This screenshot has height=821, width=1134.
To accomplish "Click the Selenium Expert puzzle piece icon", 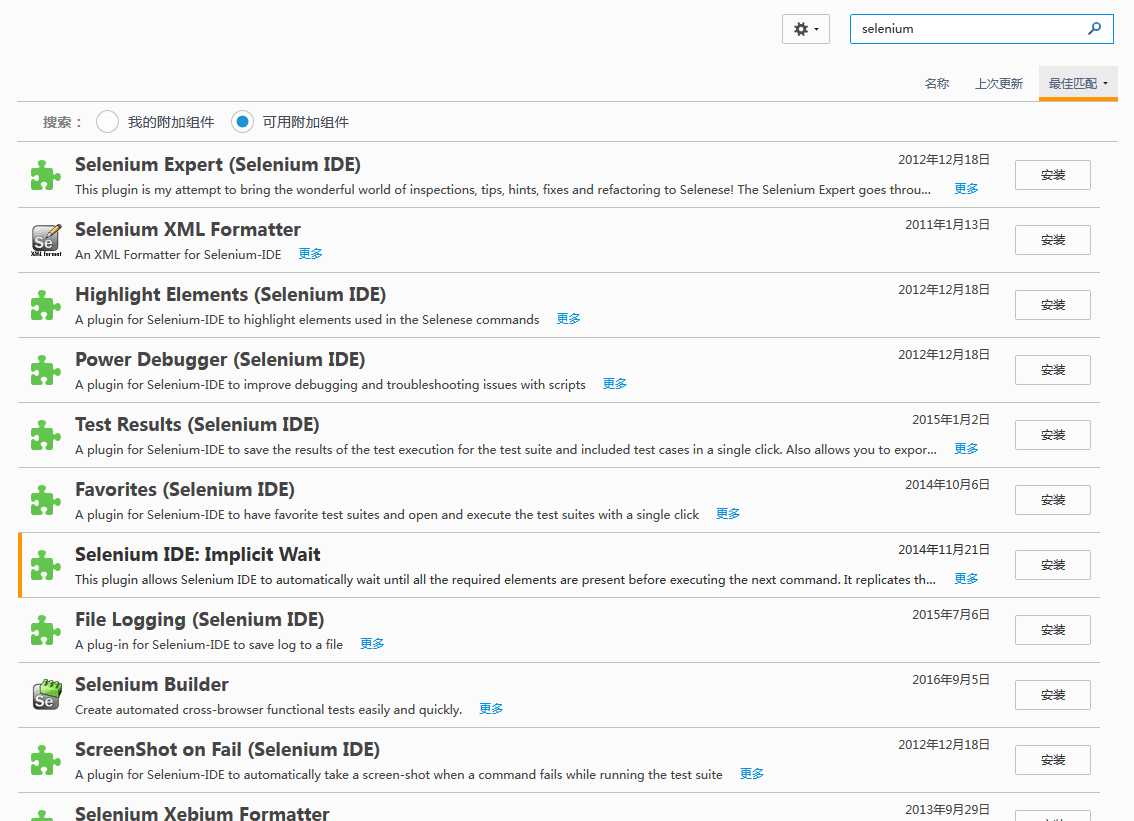I will [x=46, y=176].
